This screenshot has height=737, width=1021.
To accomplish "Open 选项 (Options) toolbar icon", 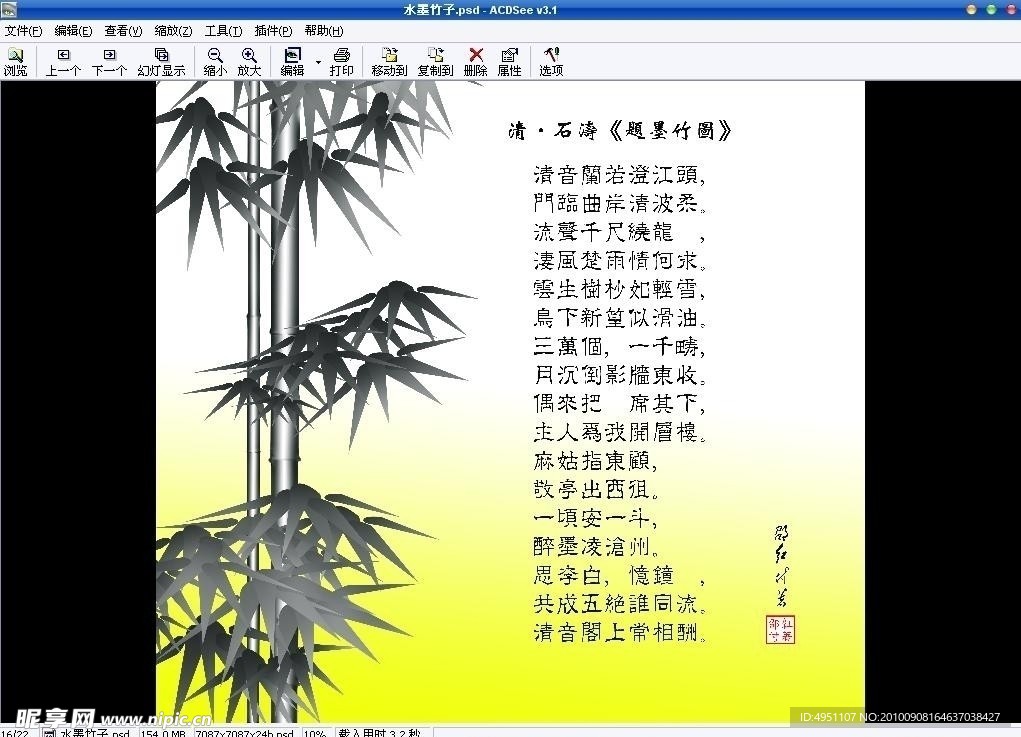I will pyautogui.click(x=551, y=62).
